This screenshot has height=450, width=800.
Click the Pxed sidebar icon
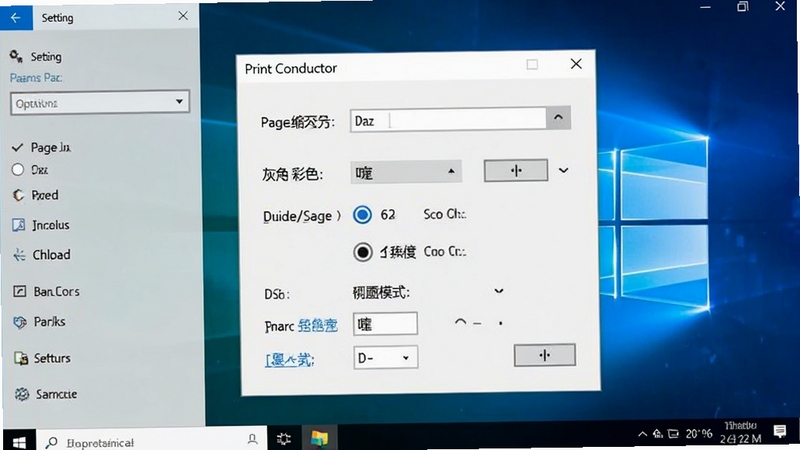pyautogui.click(x=18, y=195)
